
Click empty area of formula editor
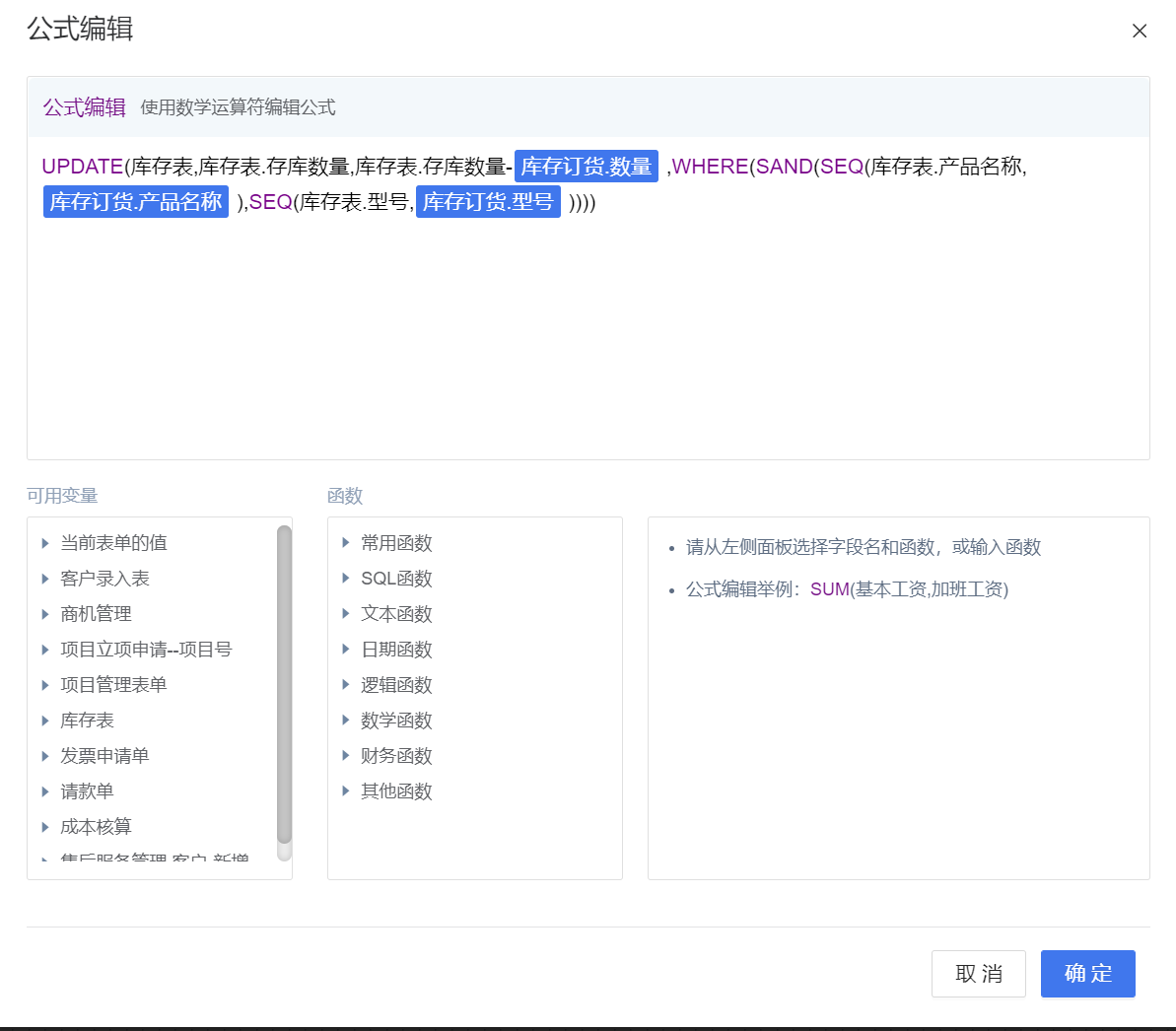point(588,337)
